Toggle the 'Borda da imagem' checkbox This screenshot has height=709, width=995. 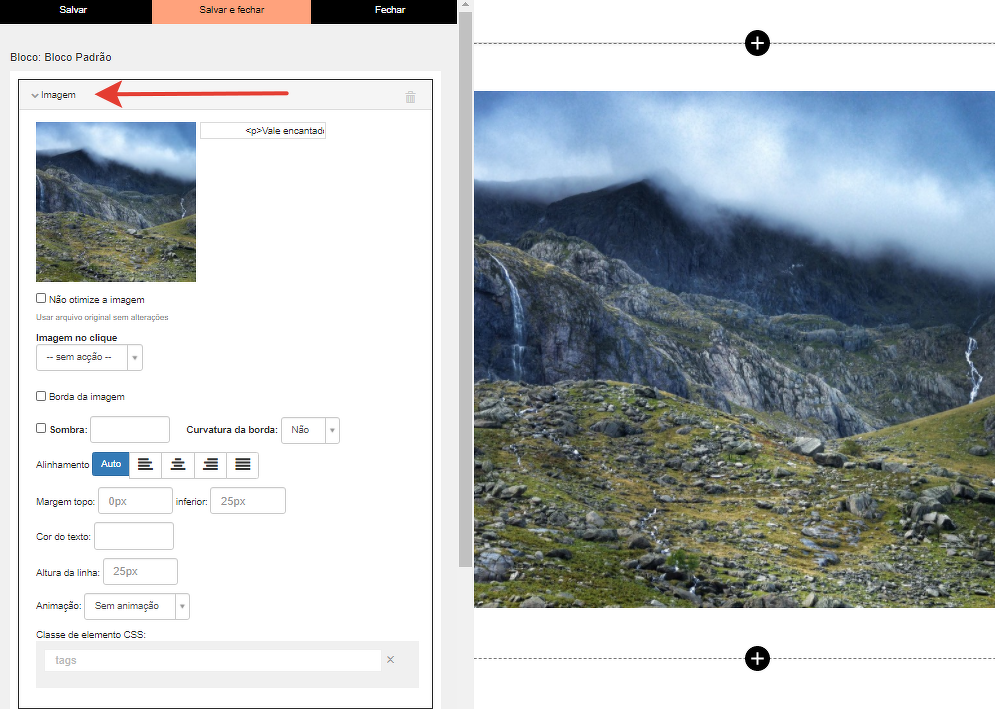click(x=41, y=396)
